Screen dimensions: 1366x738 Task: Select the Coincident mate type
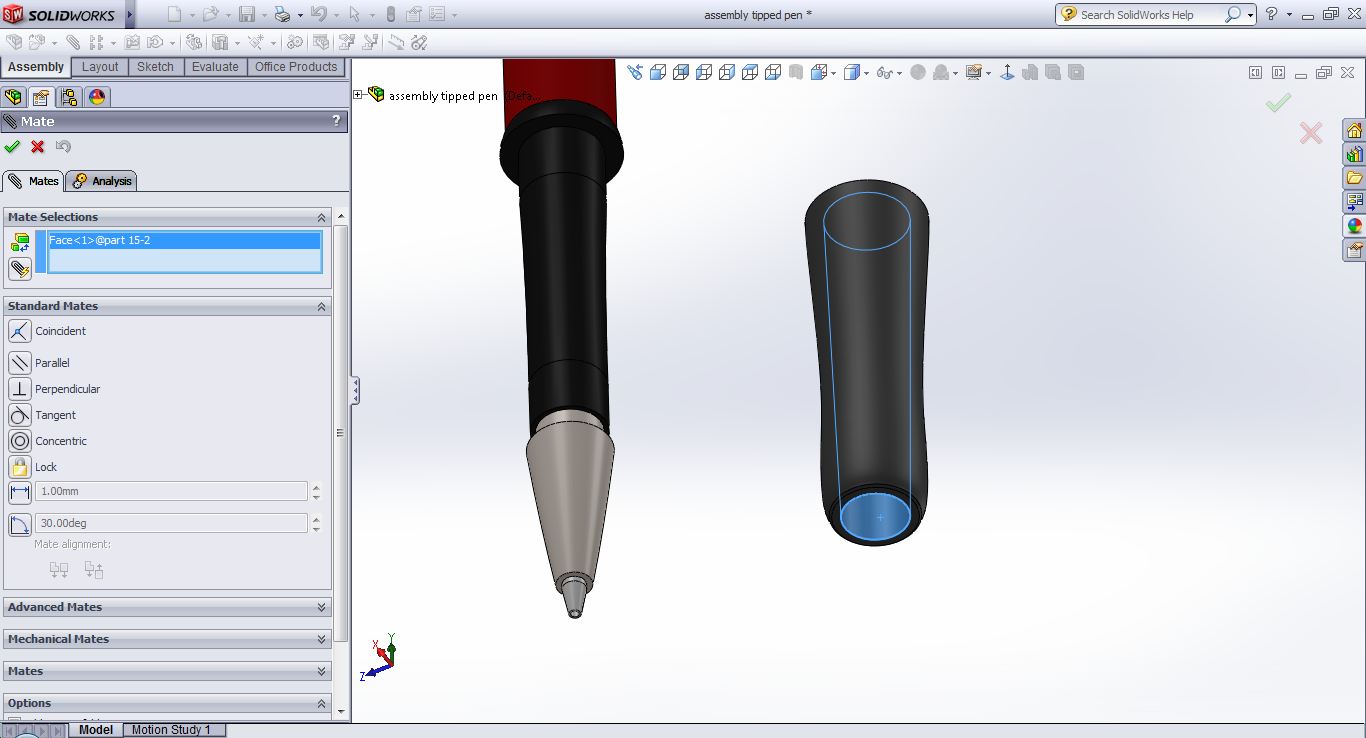coord(20,331)
